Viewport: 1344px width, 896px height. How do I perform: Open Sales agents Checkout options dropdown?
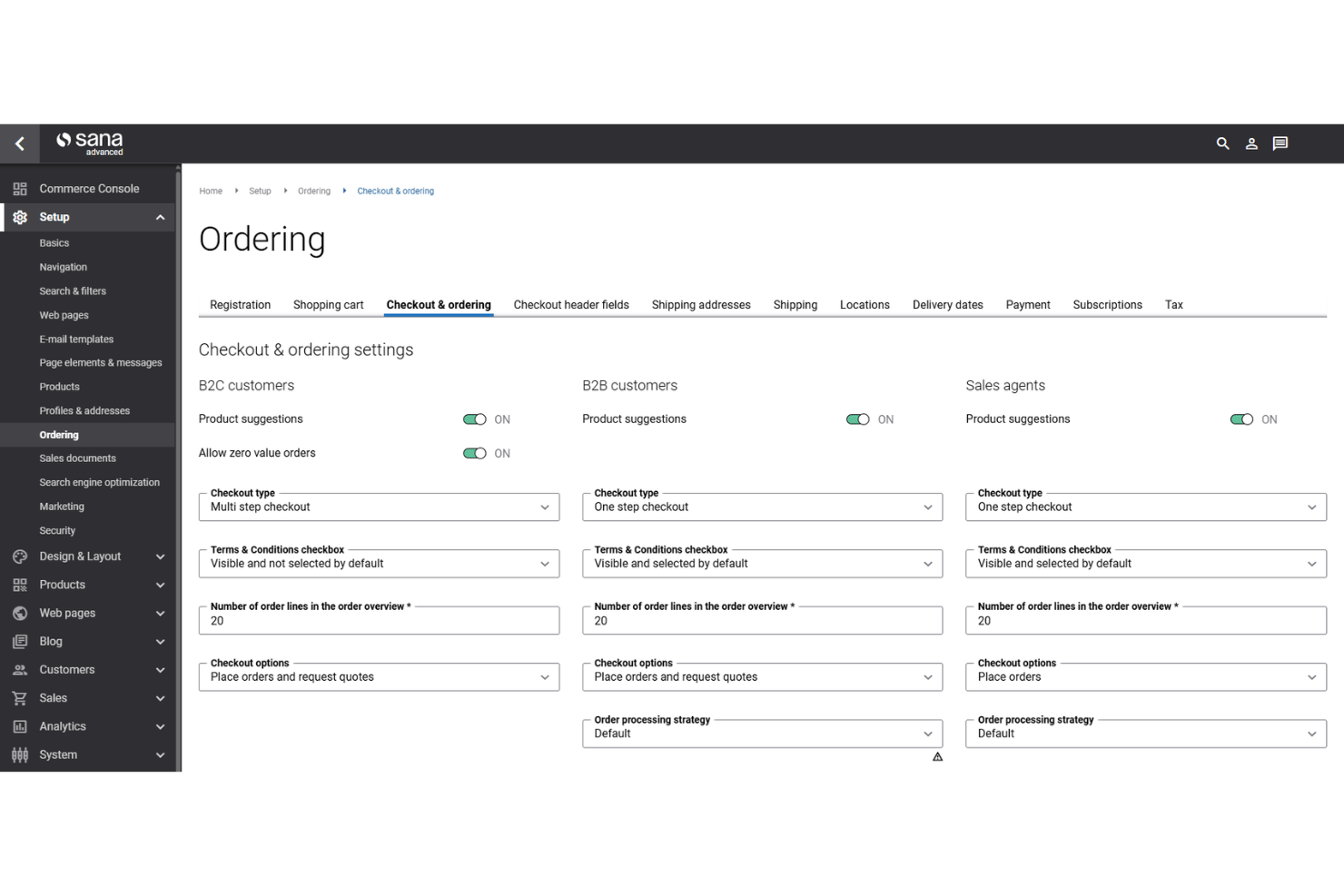pyautogui.click(x=1146, y=676)
